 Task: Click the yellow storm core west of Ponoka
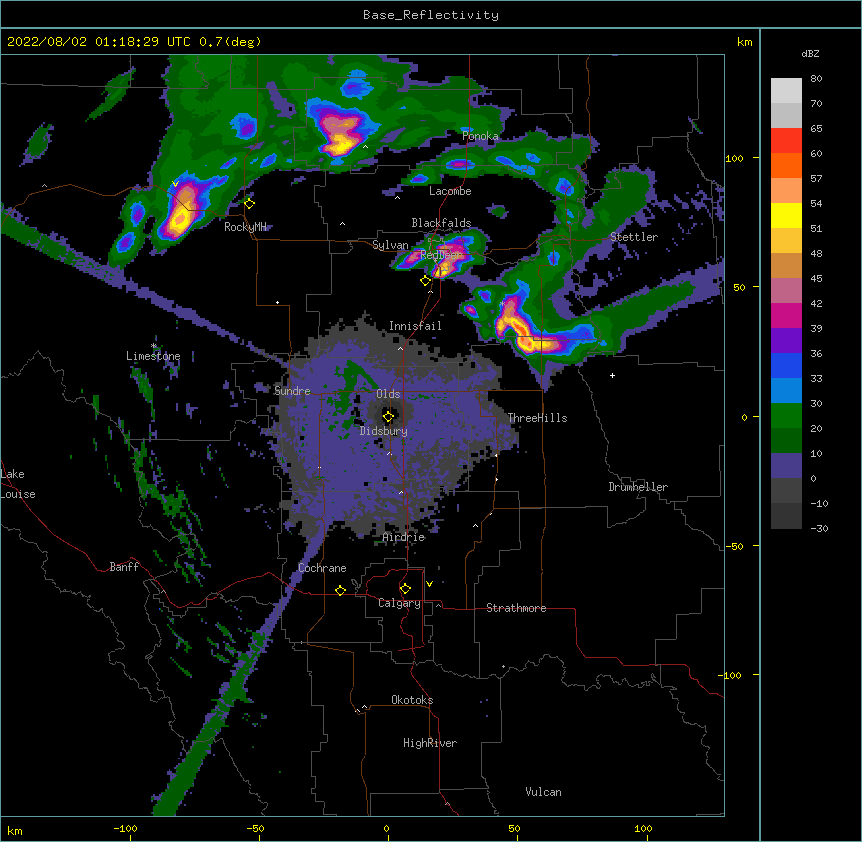point(341,146)
